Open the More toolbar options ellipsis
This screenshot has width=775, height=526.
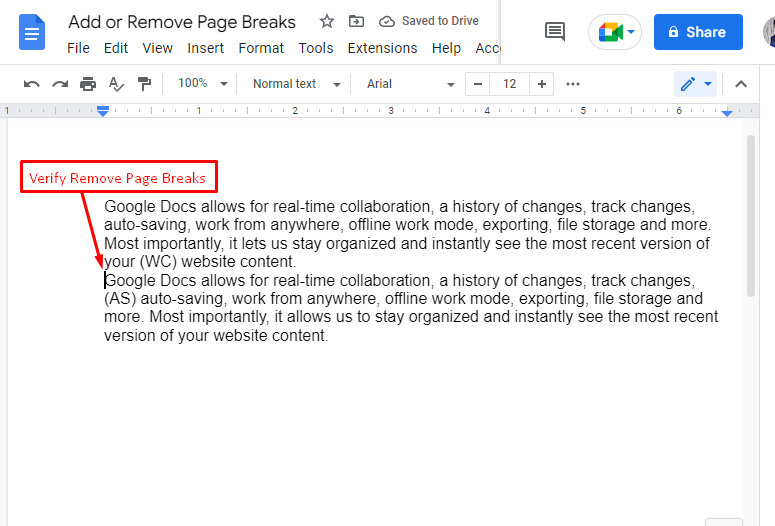pyautogui.click(x=573, y=84)
